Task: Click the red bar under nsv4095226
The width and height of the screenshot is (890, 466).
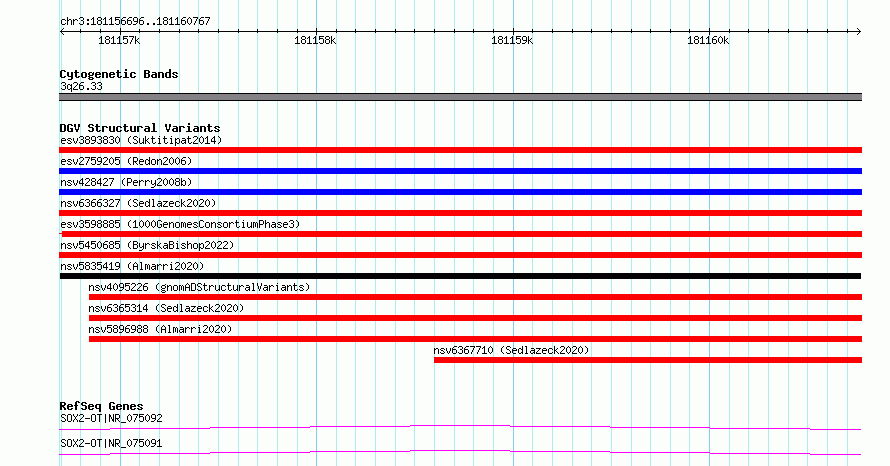Action: (476, 297)
